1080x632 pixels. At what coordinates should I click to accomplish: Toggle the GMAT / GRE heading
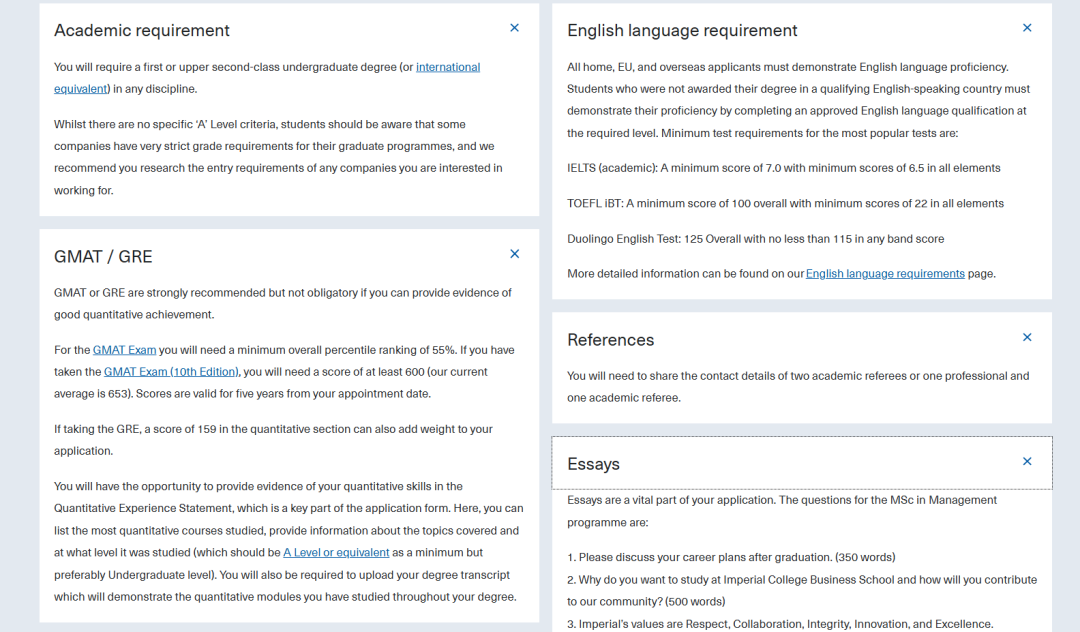(103, 257)
